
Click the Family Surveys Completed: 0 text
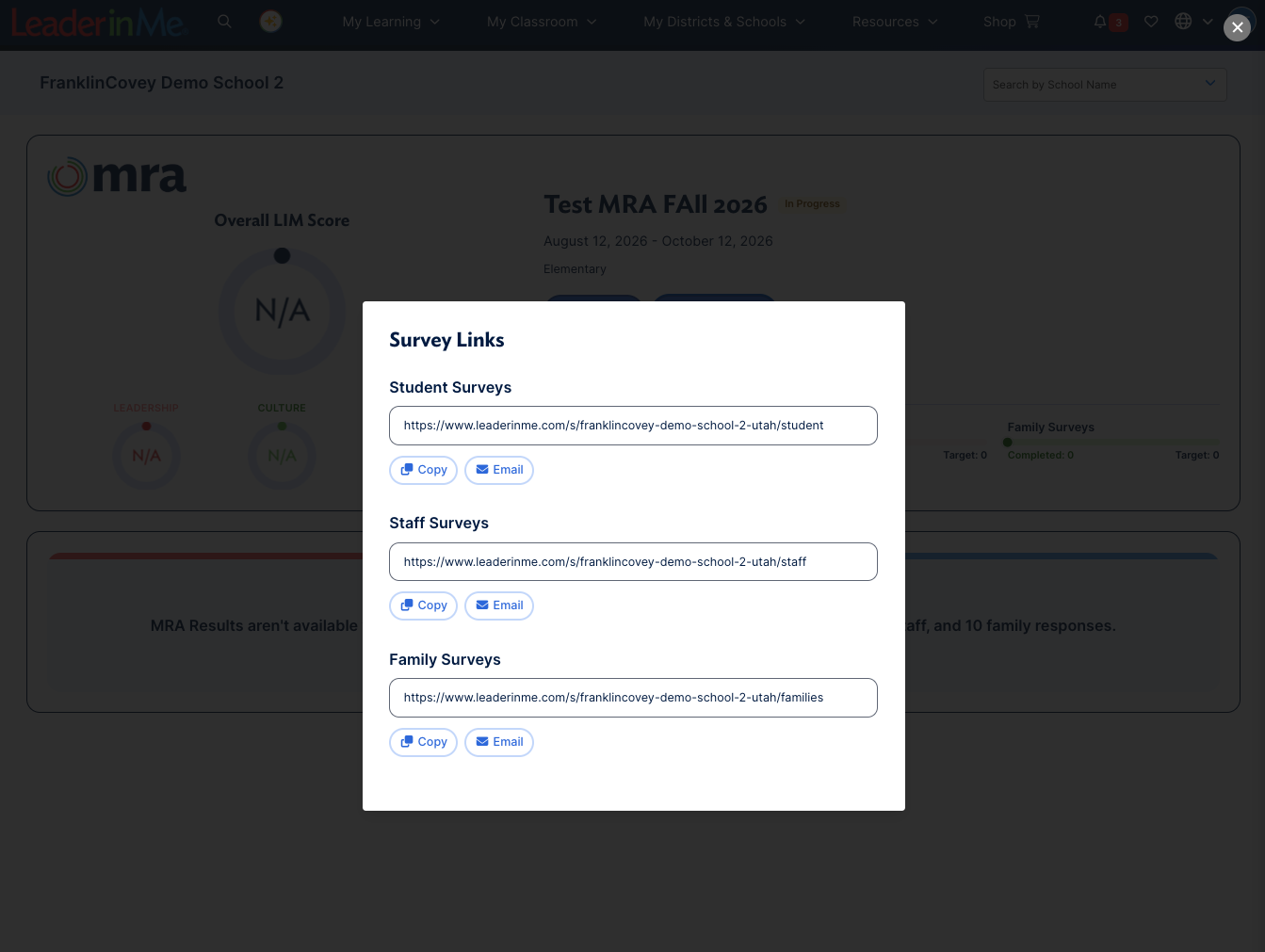point(1041,455)
